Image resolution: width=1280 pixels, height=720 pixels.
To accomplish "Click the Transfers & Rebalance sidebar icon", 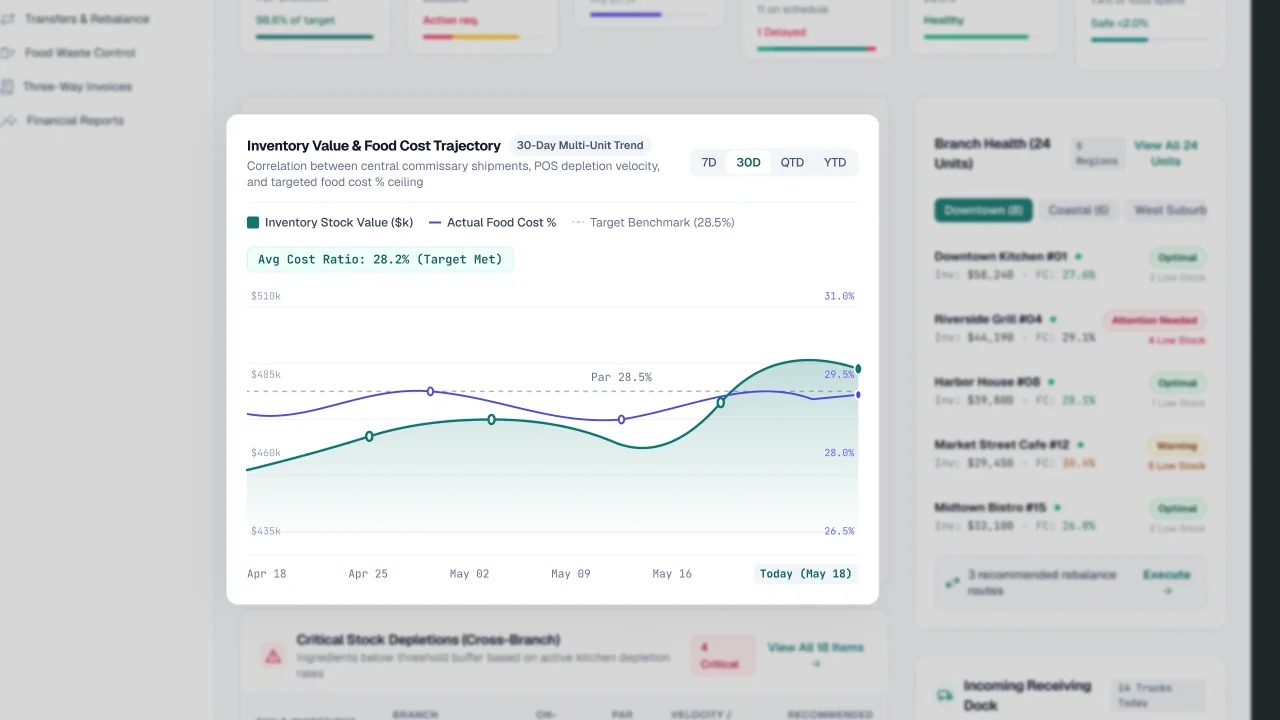I will coord(8,19).
